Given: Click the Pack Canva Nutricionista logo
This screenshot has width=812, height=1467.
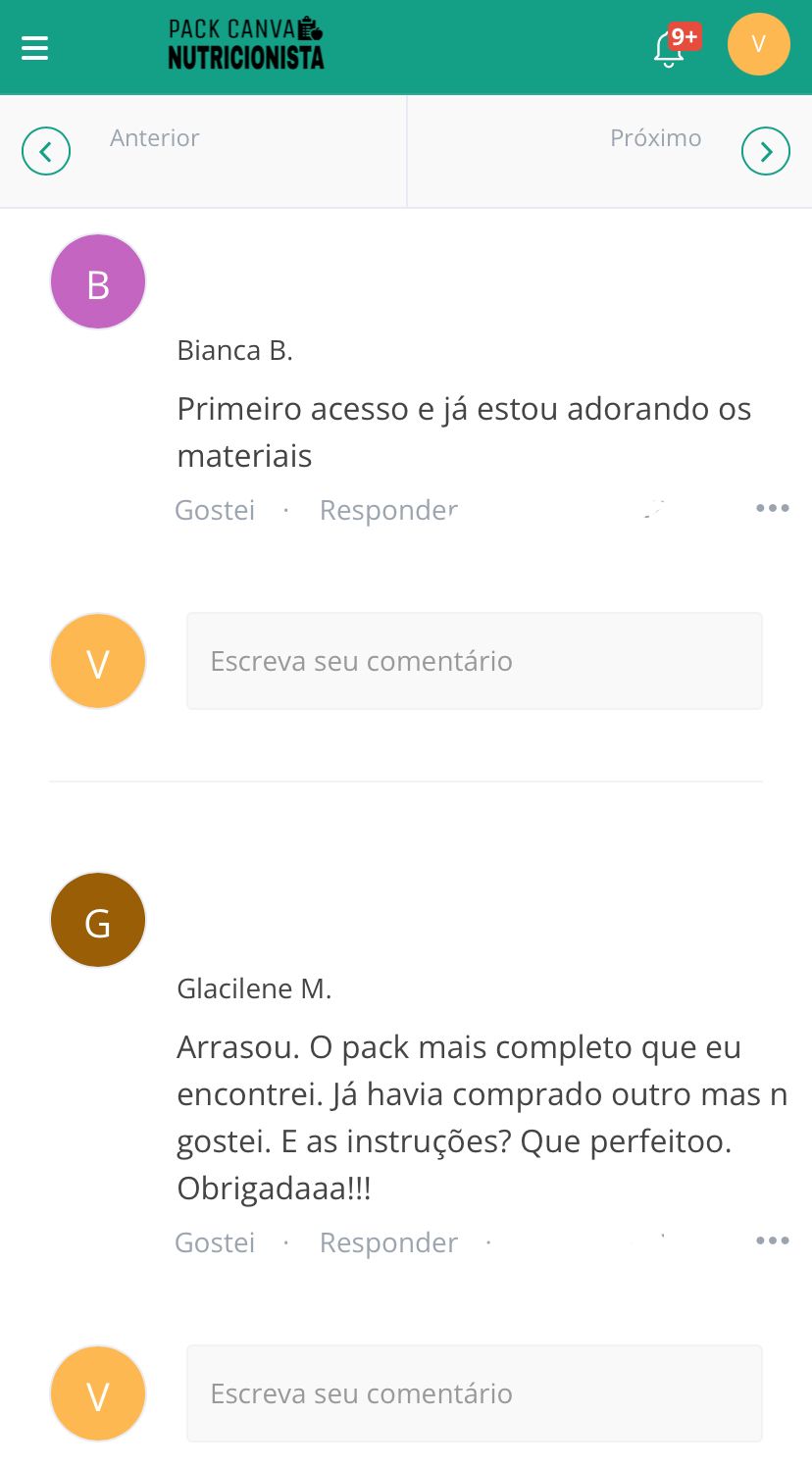Looking at the screenshot, I should (x=245, y=44).
